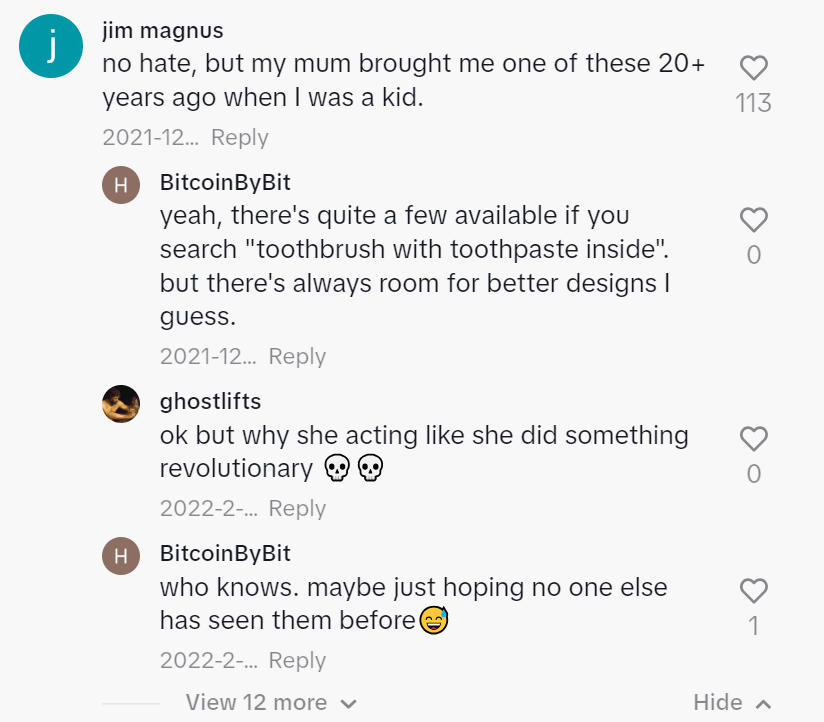Reply to ghostlifts' comment
Image resolution: width=824 pixels, height=722 pixels.
click(x=297, y=508)
